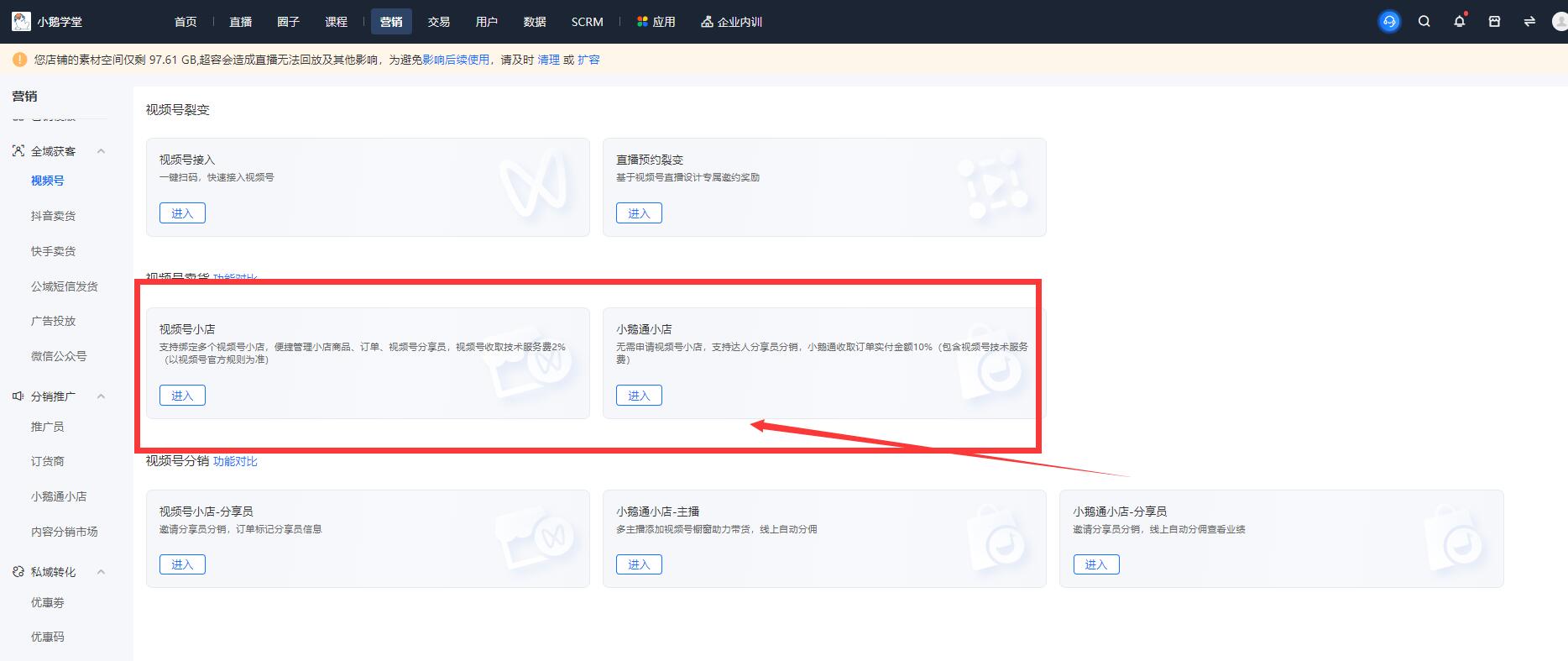Open the notifications bell icon
This screenshot has width=1568, height=661.
tap(1460, 22)
